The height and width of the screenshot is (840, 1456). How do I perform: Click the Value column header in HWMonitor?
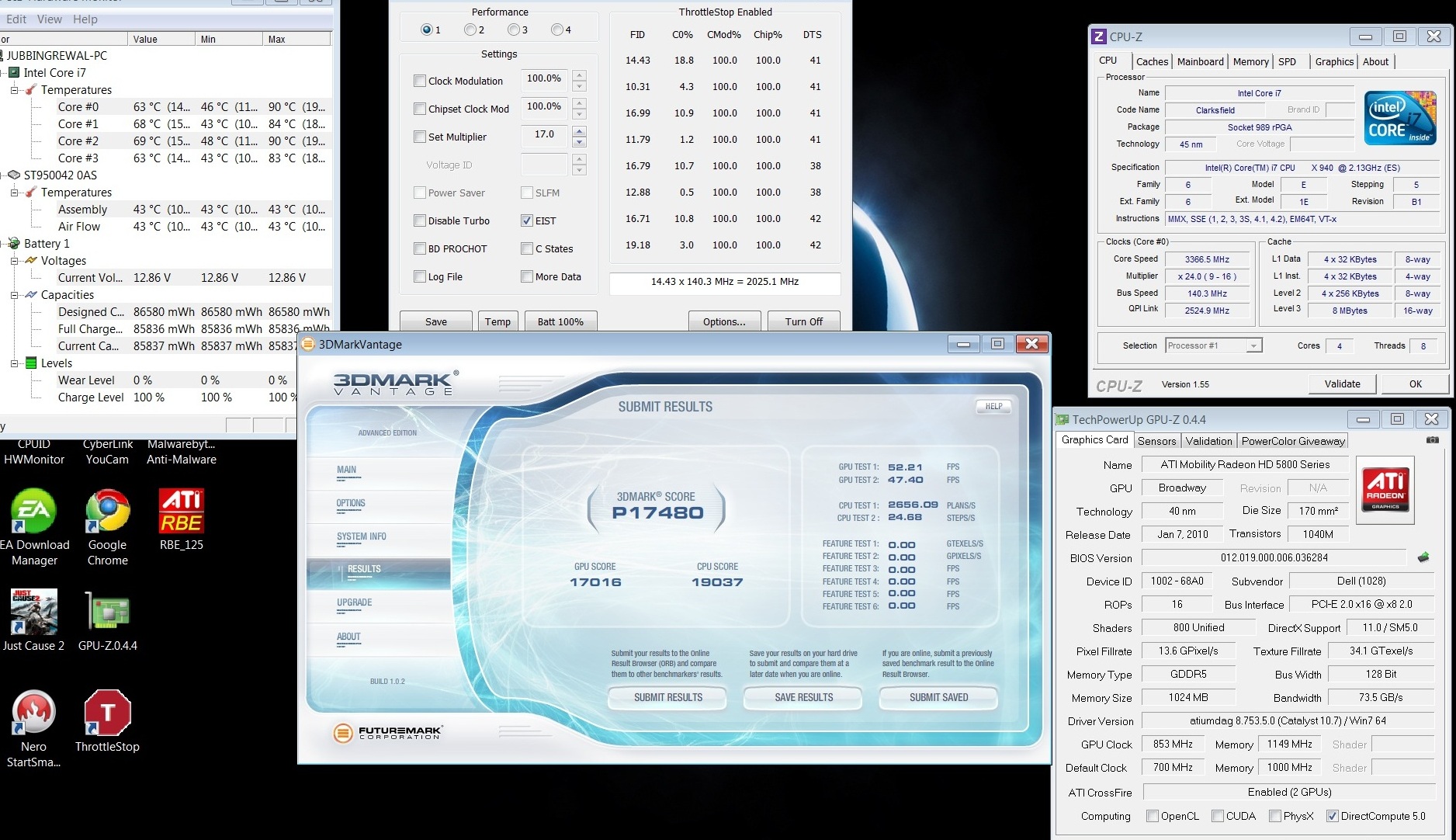click(161, 39)
